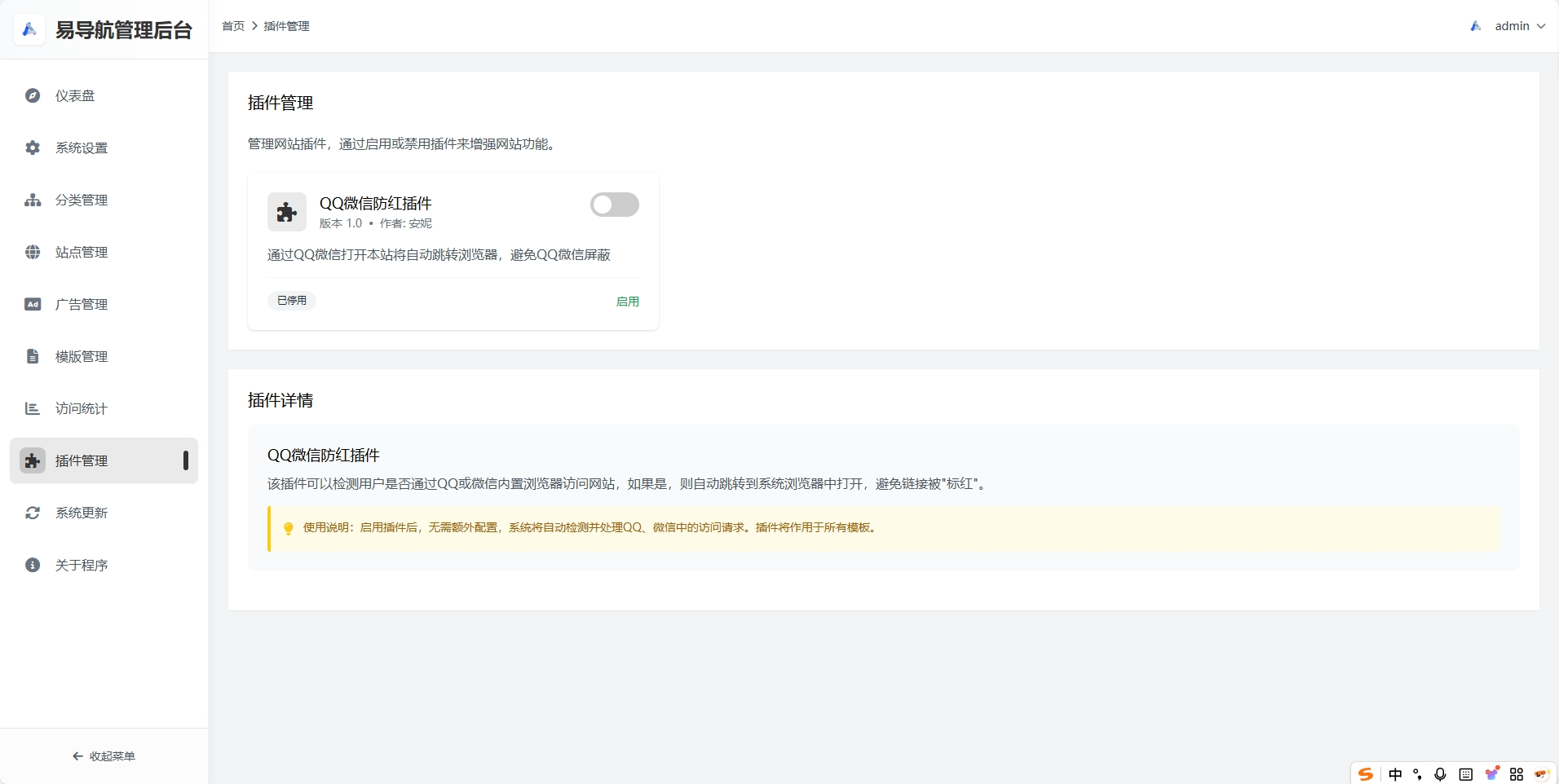Screen dimensions: 1559x784
Task: Select the 系统设置 gear icon
Action: click(32, 148)
